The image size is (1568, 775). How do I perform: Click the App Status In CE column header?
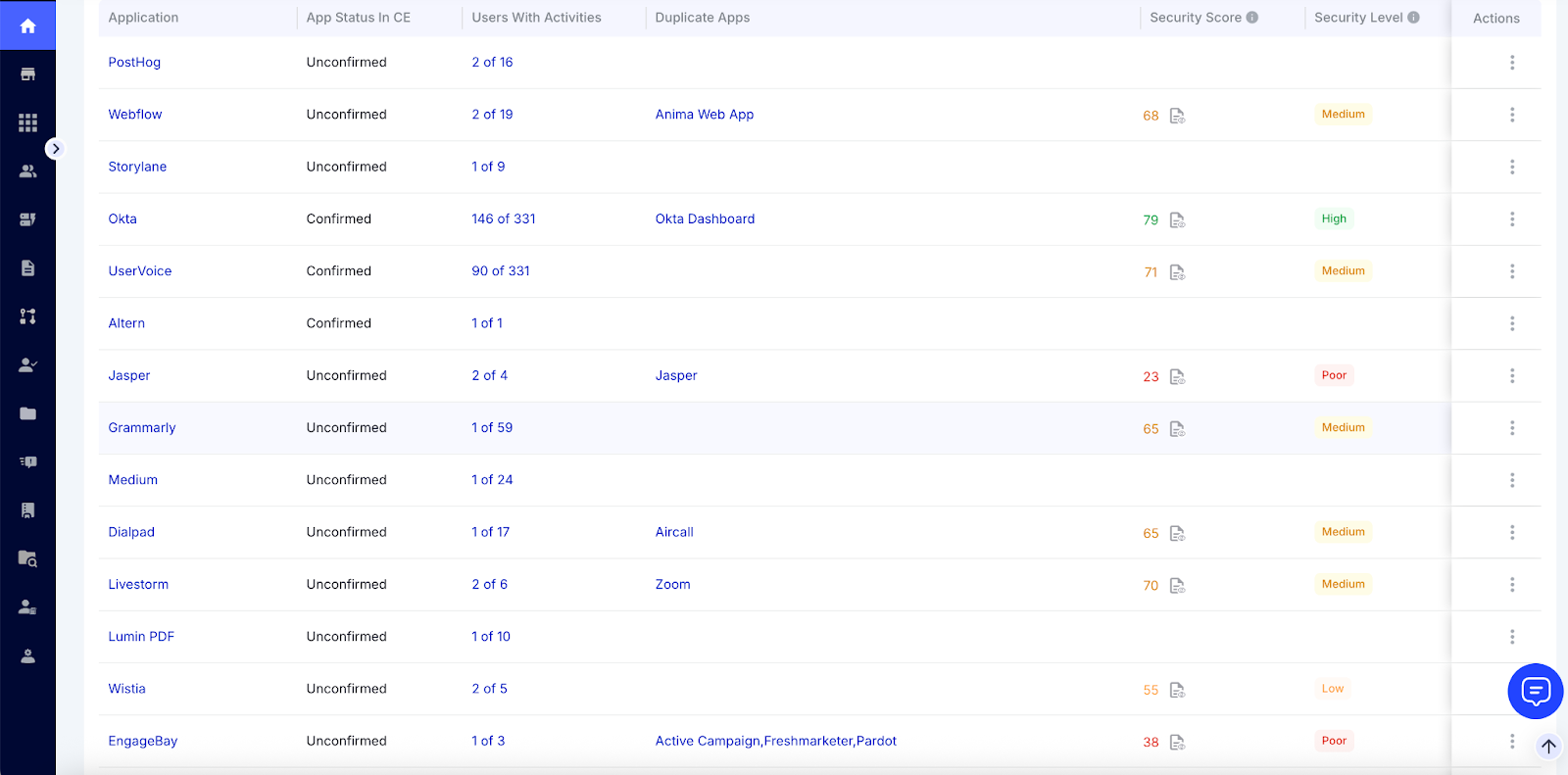[359, 18]
